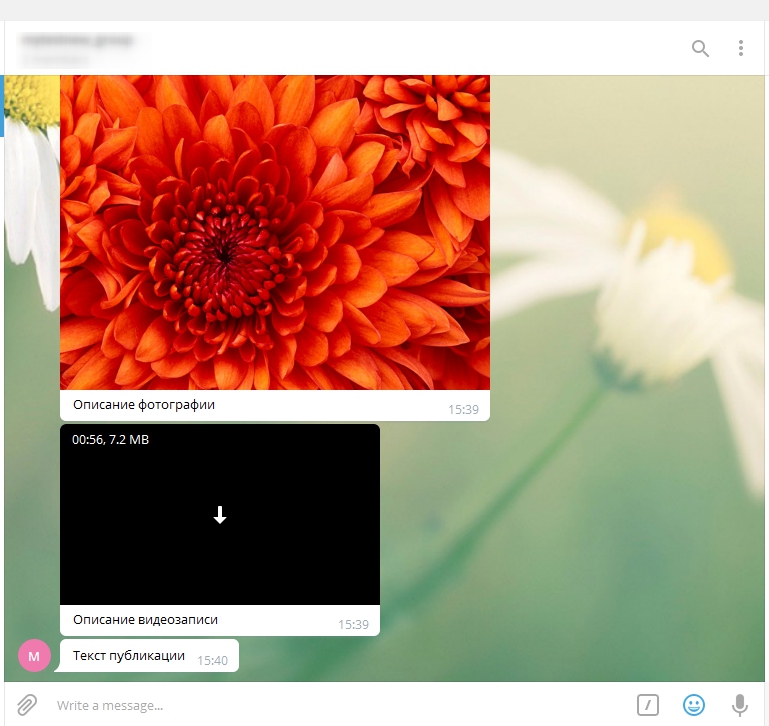Click the 15:39 timestamp under the video
The image size is (769, 726).
pyautogui.click(x=353, y=624)
